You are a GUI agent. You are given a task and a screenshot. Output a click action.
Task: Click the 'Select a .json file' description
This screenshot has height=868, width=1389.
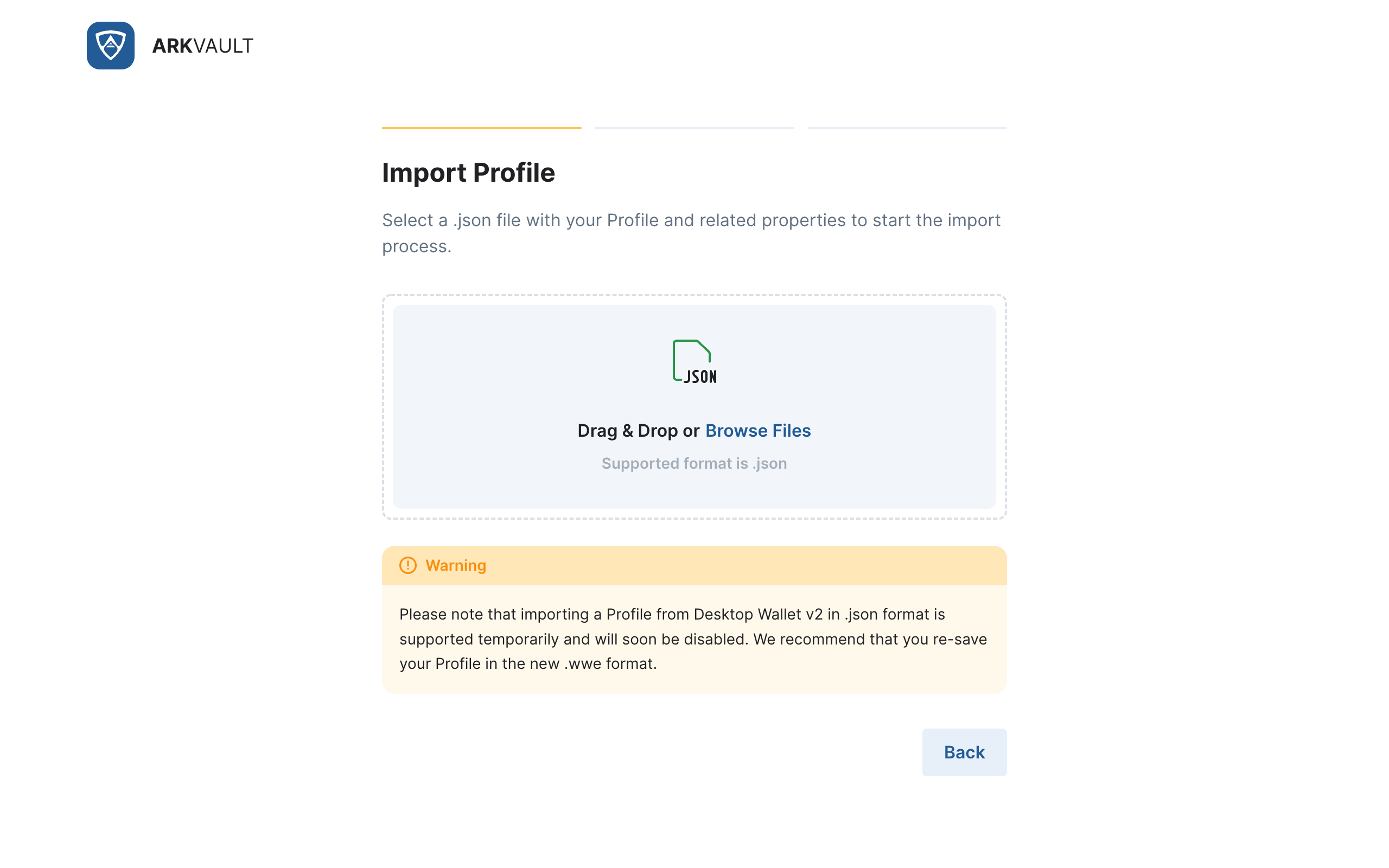pos(692,220)
